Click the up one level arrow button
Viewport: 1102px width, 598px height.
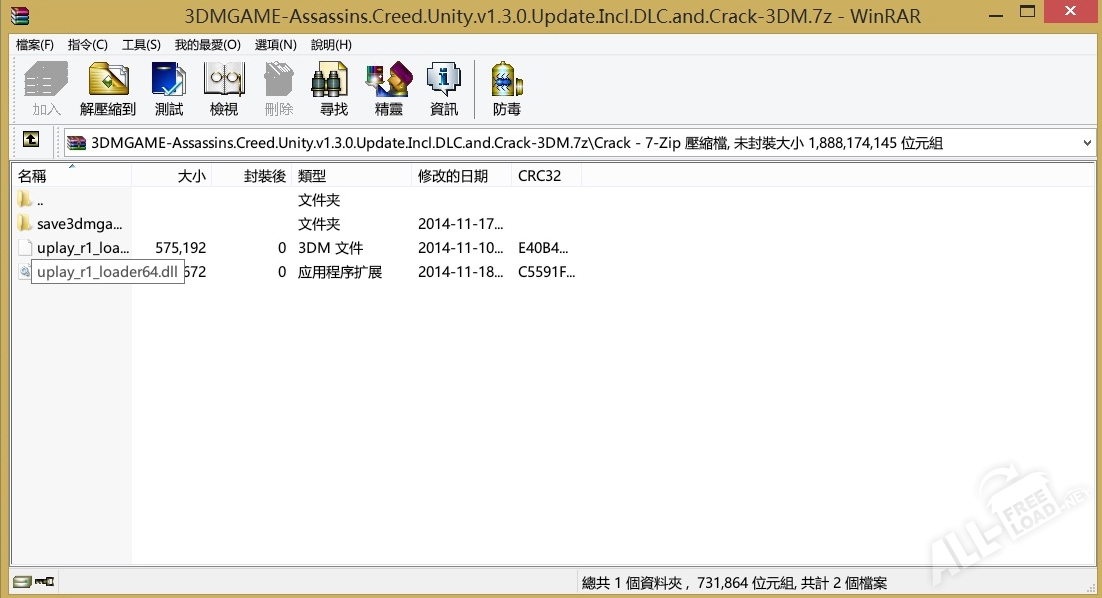31,142
